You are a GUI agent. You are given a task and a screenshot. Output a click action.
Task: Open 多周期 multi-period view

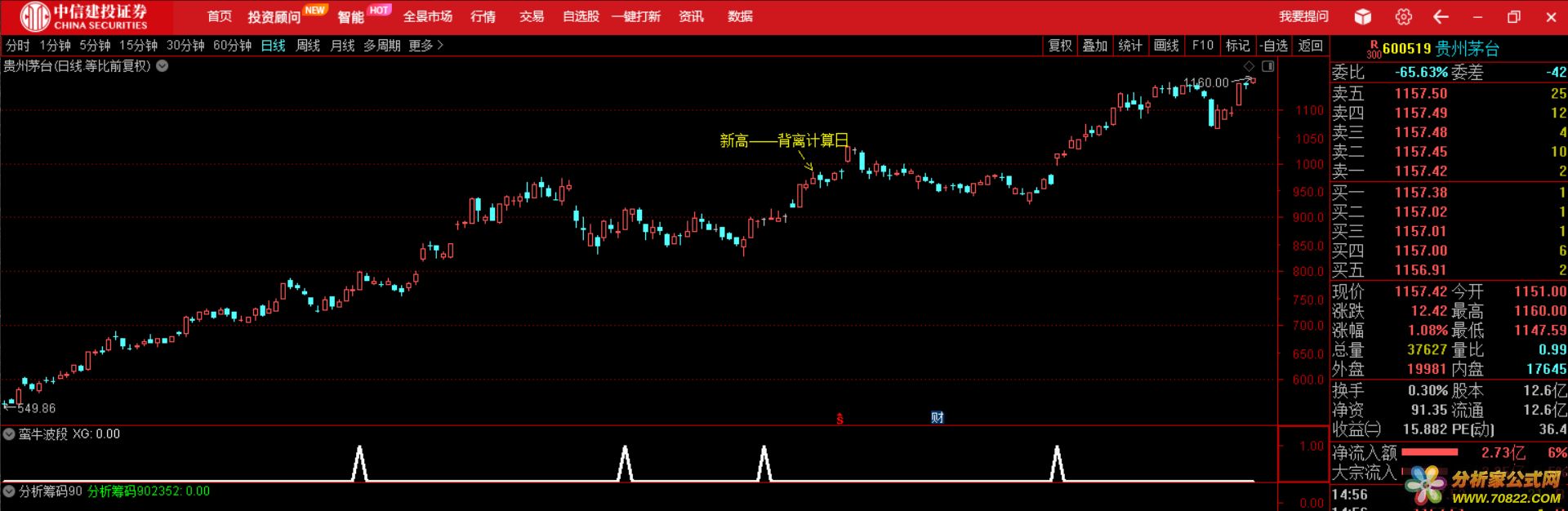[x=382, y=46]
